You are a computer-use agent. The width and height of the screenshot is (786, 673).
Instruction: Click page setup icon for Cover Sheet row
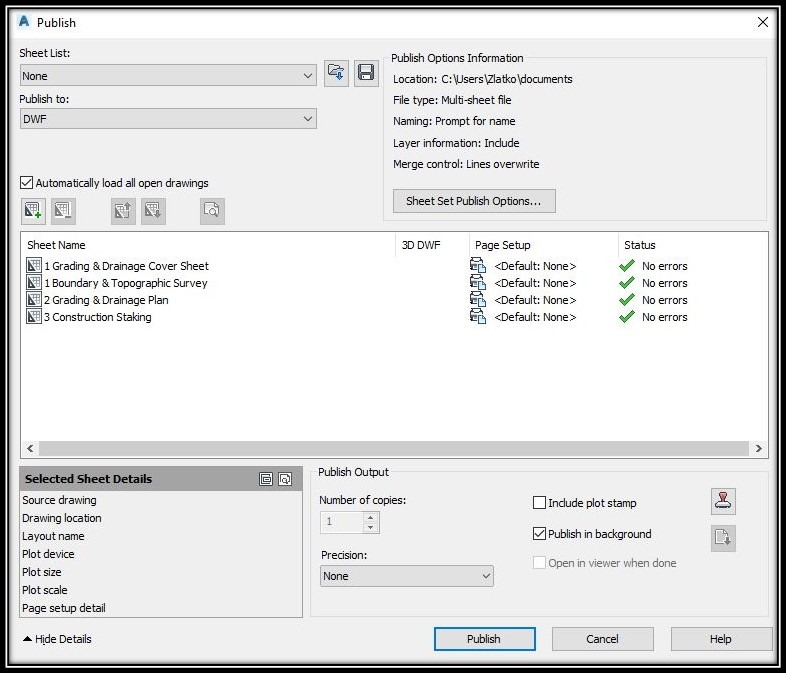coord(478,266)
